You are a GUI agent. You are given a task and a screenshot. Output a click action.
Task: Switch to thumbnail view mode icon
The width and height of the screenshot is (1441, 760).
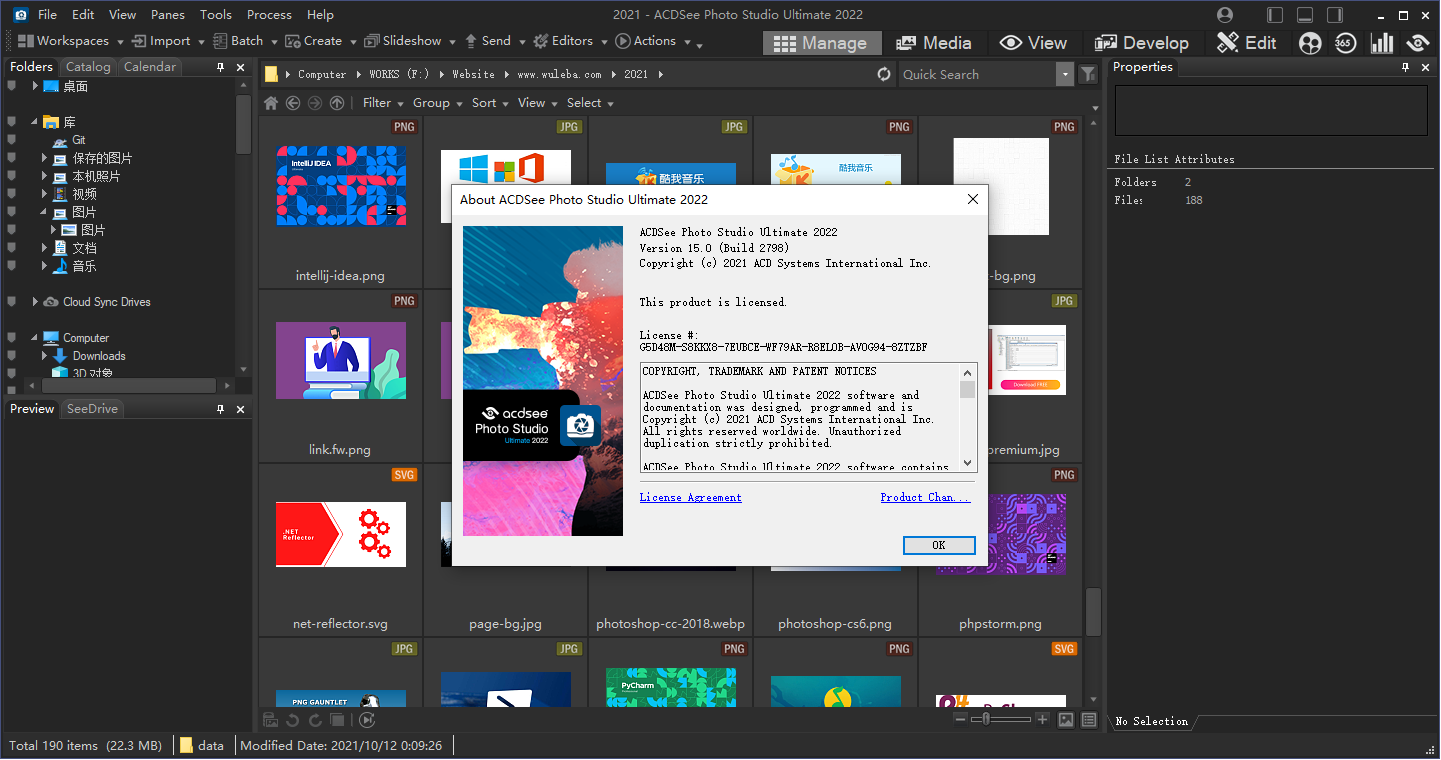(1066, 720)
